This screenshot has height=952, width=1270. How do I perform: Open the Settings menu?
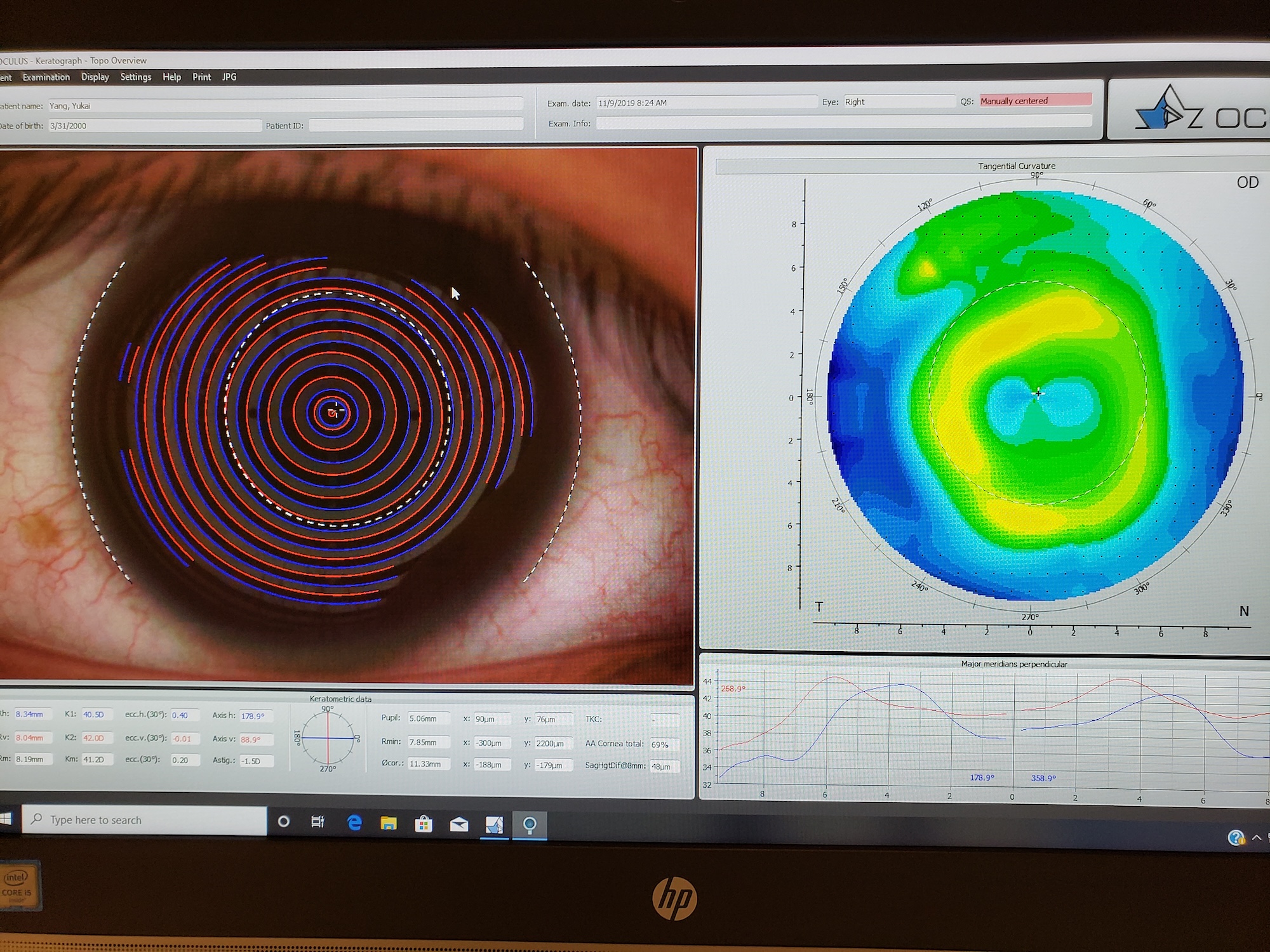pos(135,77)
